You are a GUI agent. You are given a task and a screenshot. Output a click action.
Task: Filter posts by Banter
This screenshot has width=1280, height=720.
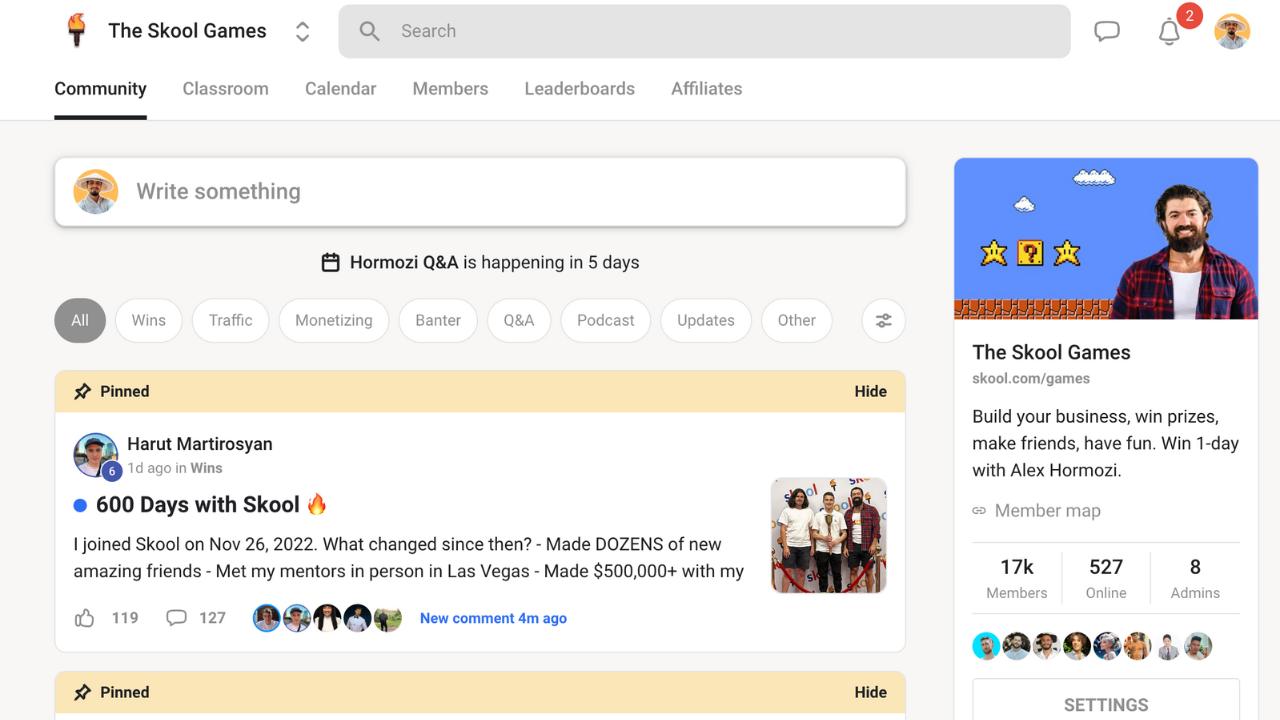438,320
